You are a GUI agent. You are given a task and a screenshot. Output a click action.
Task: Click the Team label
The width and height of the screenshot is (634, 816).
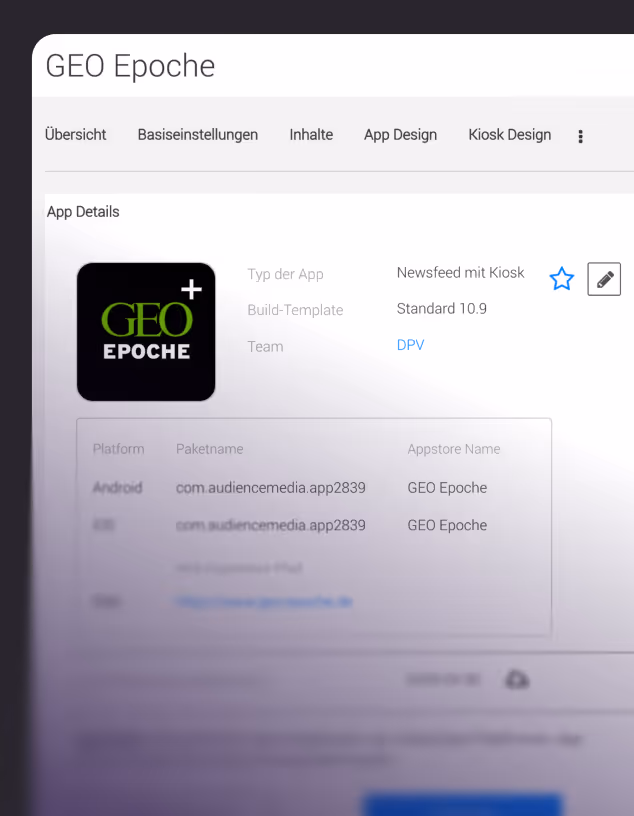[x=265, y=347]
